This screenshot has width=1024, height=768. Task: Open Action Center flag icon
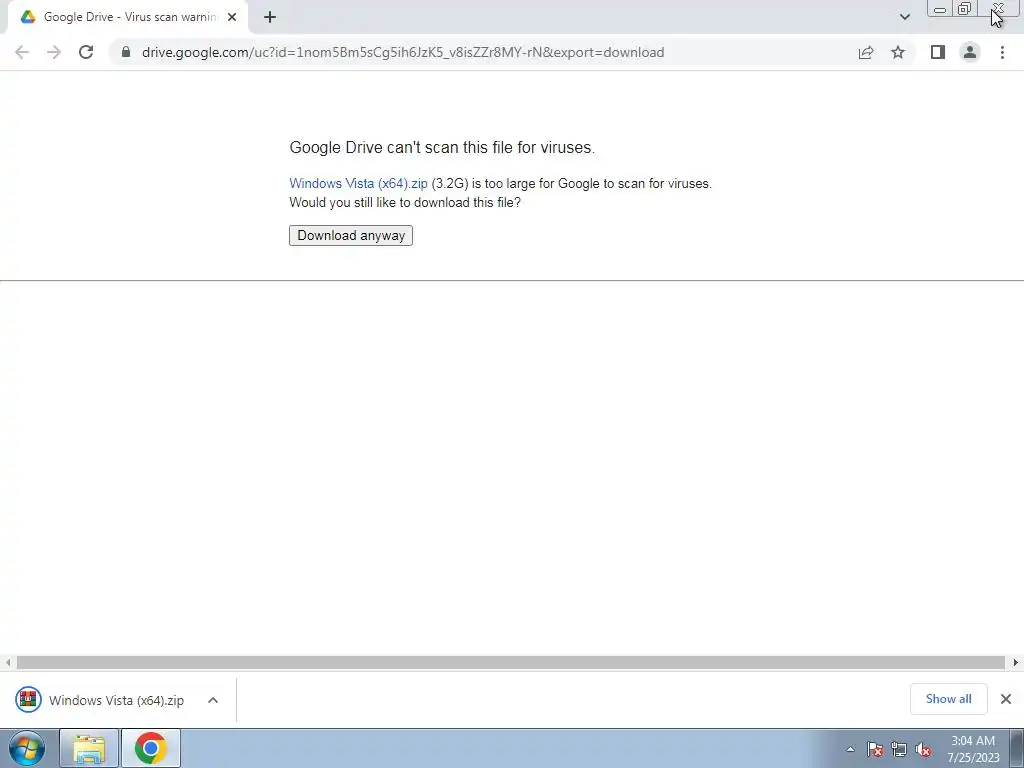875,749
